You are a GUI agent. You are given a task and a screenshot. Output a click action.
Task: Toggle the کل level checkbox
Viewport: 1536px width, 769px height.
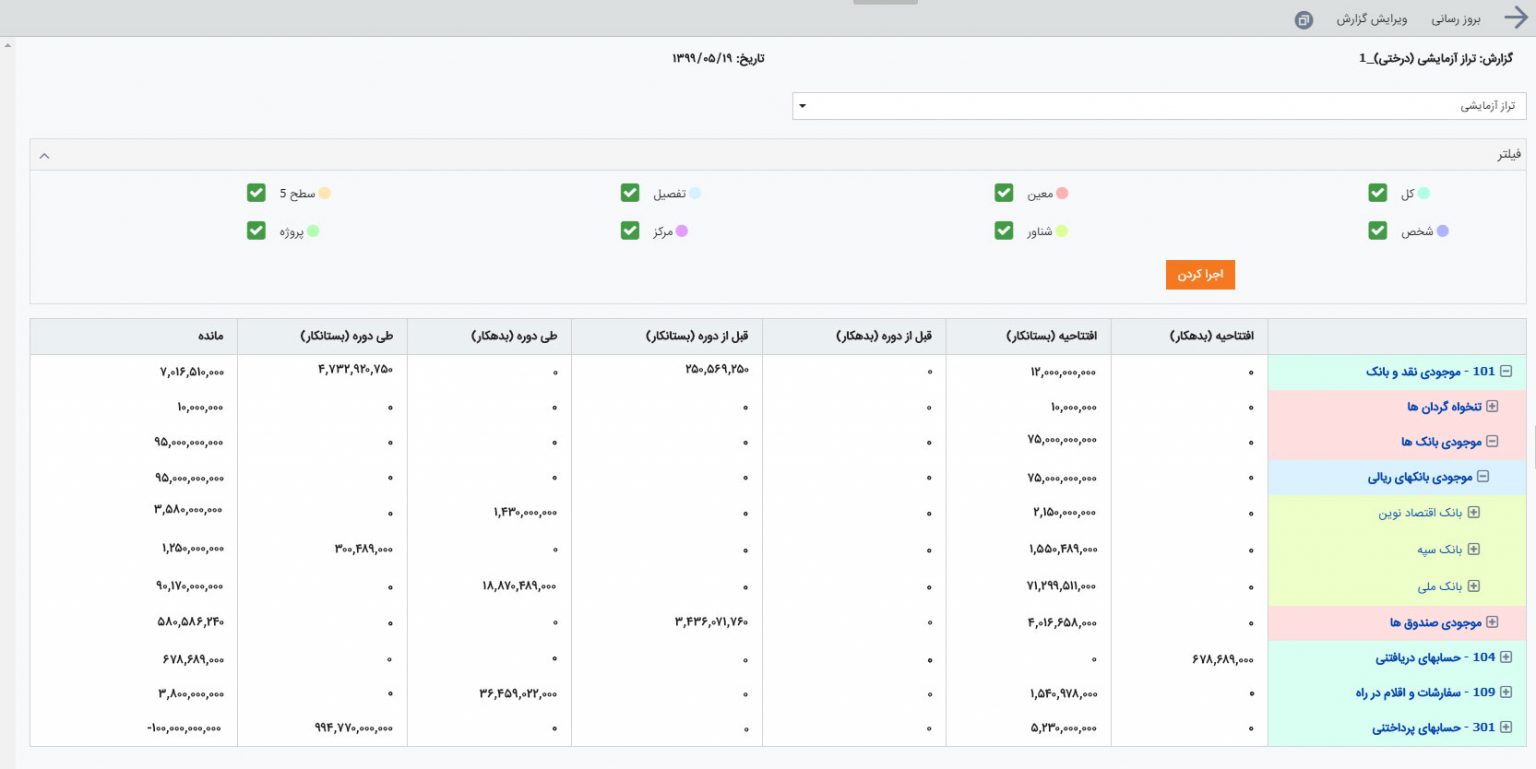(1377, 193)
